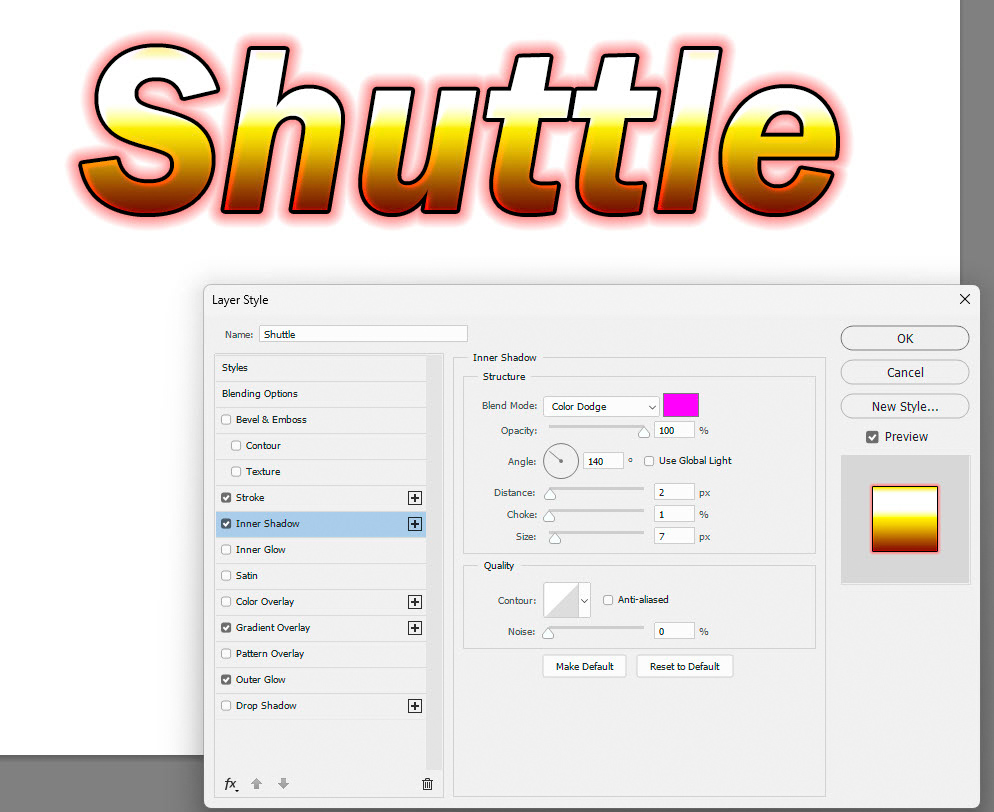
Task: Enable Anti-aliased for the contour
Action: (608, 599)
